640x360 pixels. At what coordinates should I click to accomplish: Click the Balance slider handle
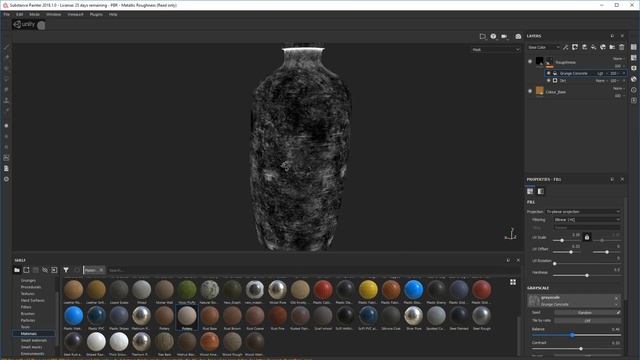coord(572,335)
